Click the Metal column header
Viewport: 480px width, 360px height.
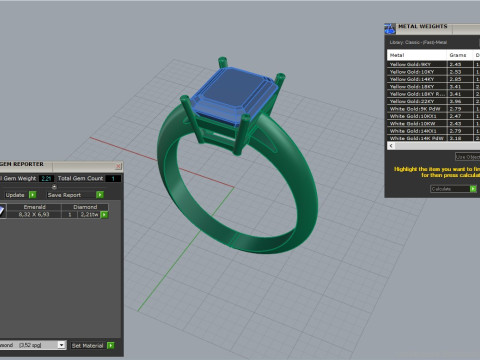pos(416,55)
